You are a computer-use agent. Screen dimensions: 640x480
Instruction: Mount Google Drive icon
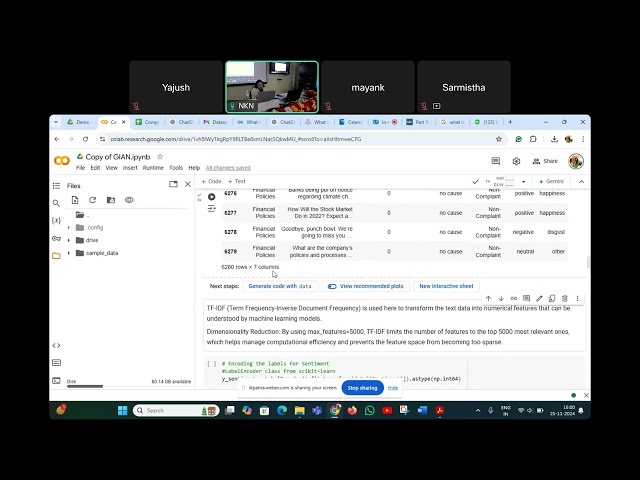tap(111, 200)
